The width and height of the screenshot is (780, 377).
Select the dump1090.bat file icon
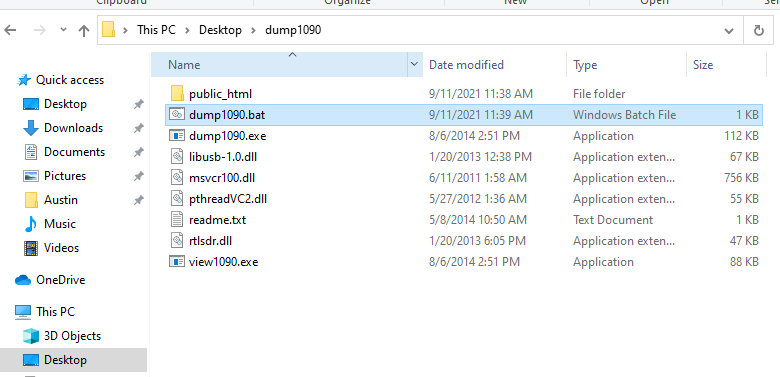[x=177, y=114]
